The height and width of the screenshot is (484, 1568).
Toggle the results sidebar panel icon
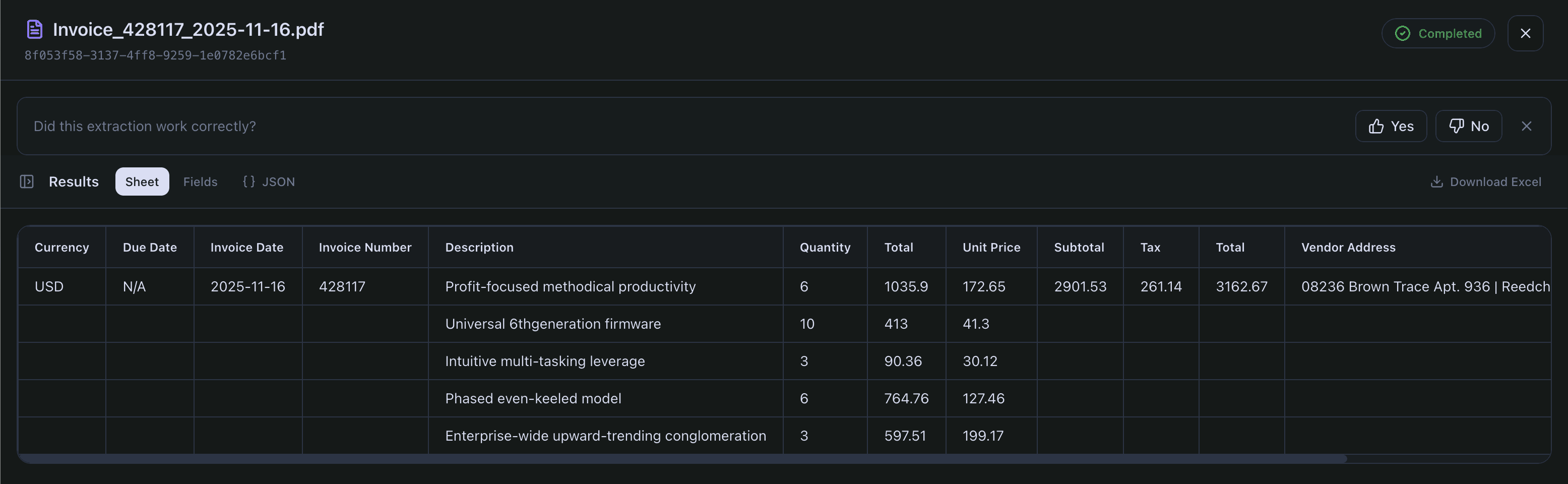pos(27,181)
